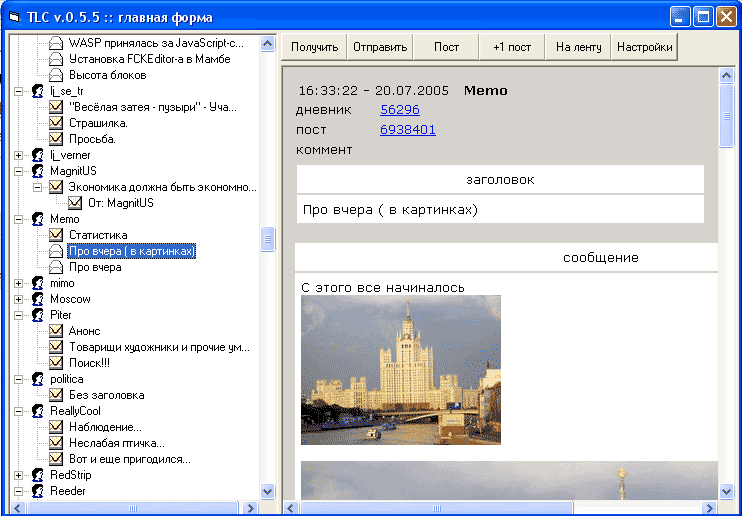Select 'Про вчера ( в картинках)' tree item
The width and height of the screenshot is (742, 516).
[x=131, y=251]
